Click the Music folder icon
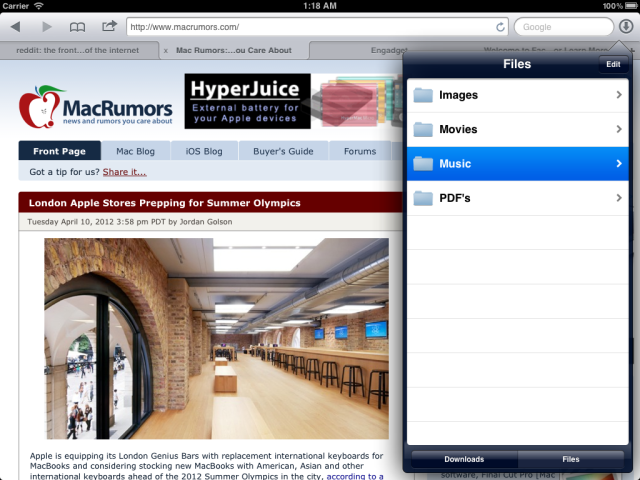The width and height of the screenshot is (640, 480). (x=423, y=164)
